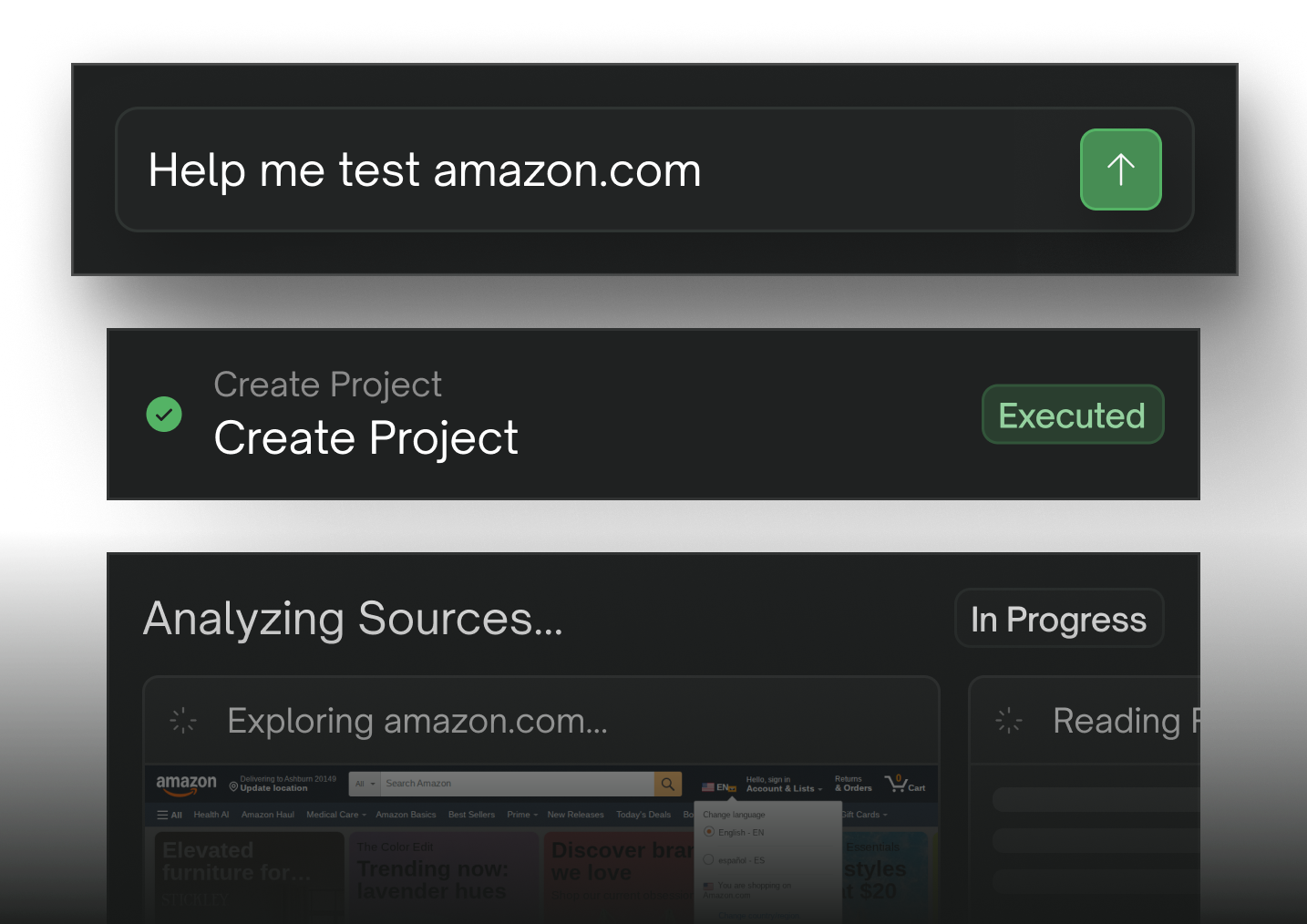Click the orange search magnifier icon
Screen dimensions: 1307x924
(x=667, y=784)
